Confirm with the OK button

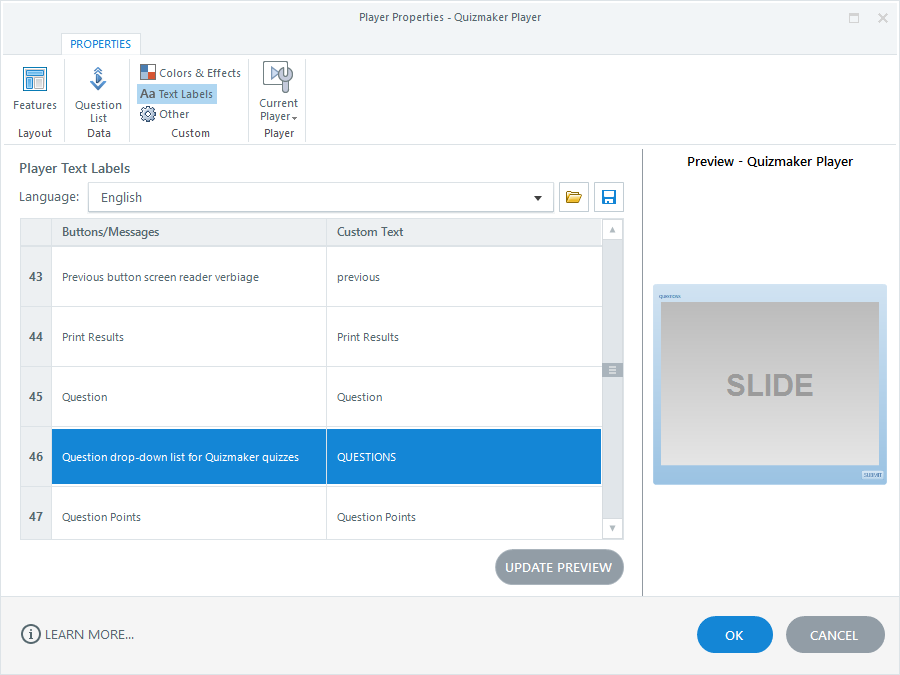(734, 635)
